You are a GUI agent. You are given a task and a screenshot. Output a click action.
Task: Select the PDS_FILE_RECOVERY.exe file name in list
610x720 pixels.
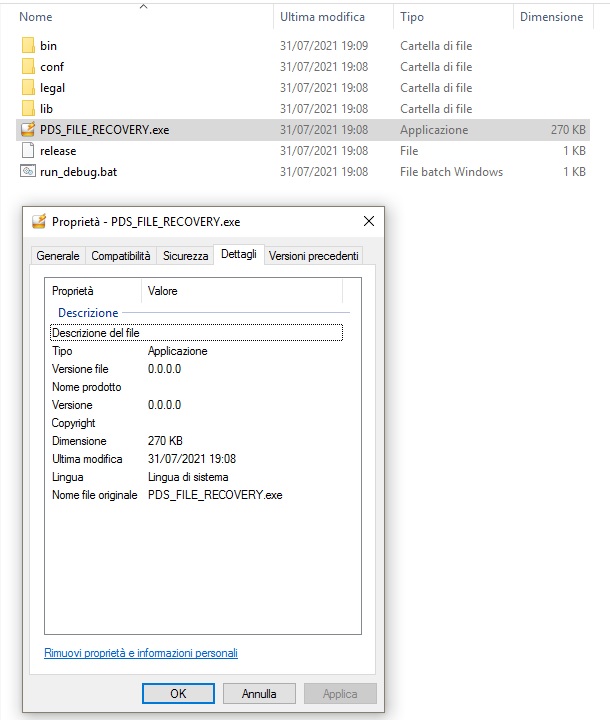[x=105, y=130]
